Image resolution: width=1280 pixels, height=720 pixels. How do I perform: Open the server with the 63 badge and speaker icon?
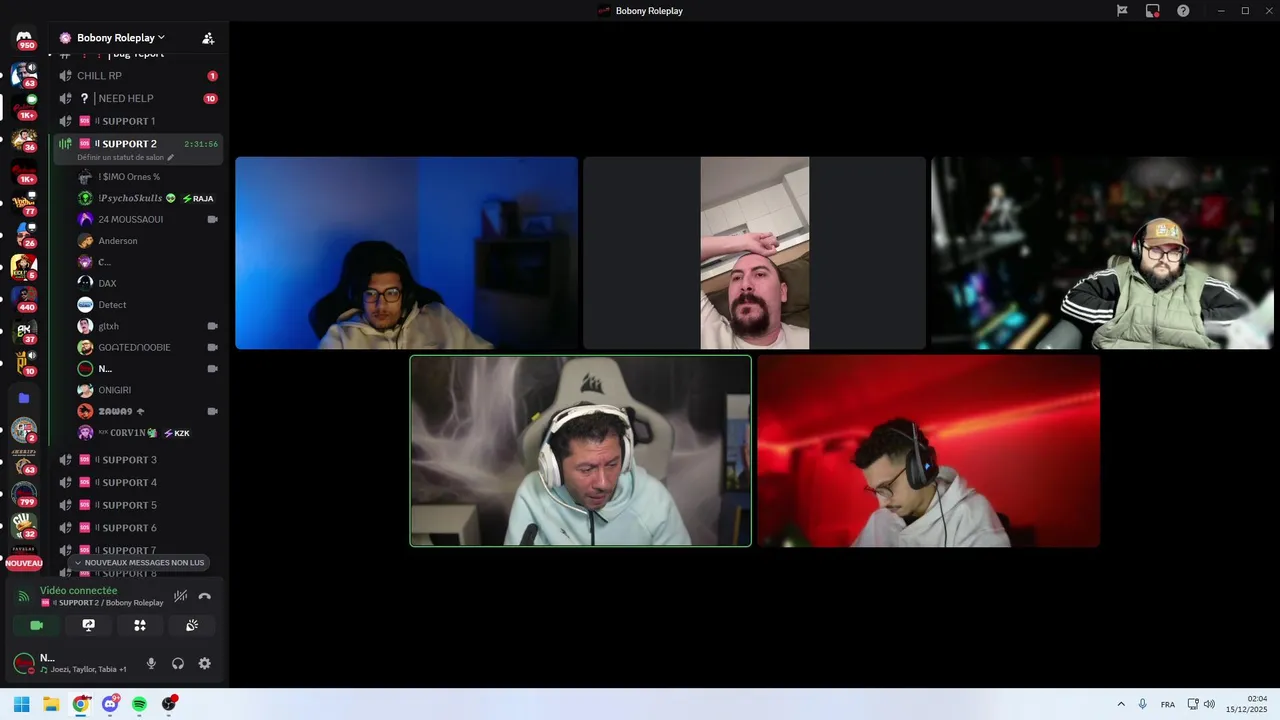pyautogui.click(x=24, y=74)
